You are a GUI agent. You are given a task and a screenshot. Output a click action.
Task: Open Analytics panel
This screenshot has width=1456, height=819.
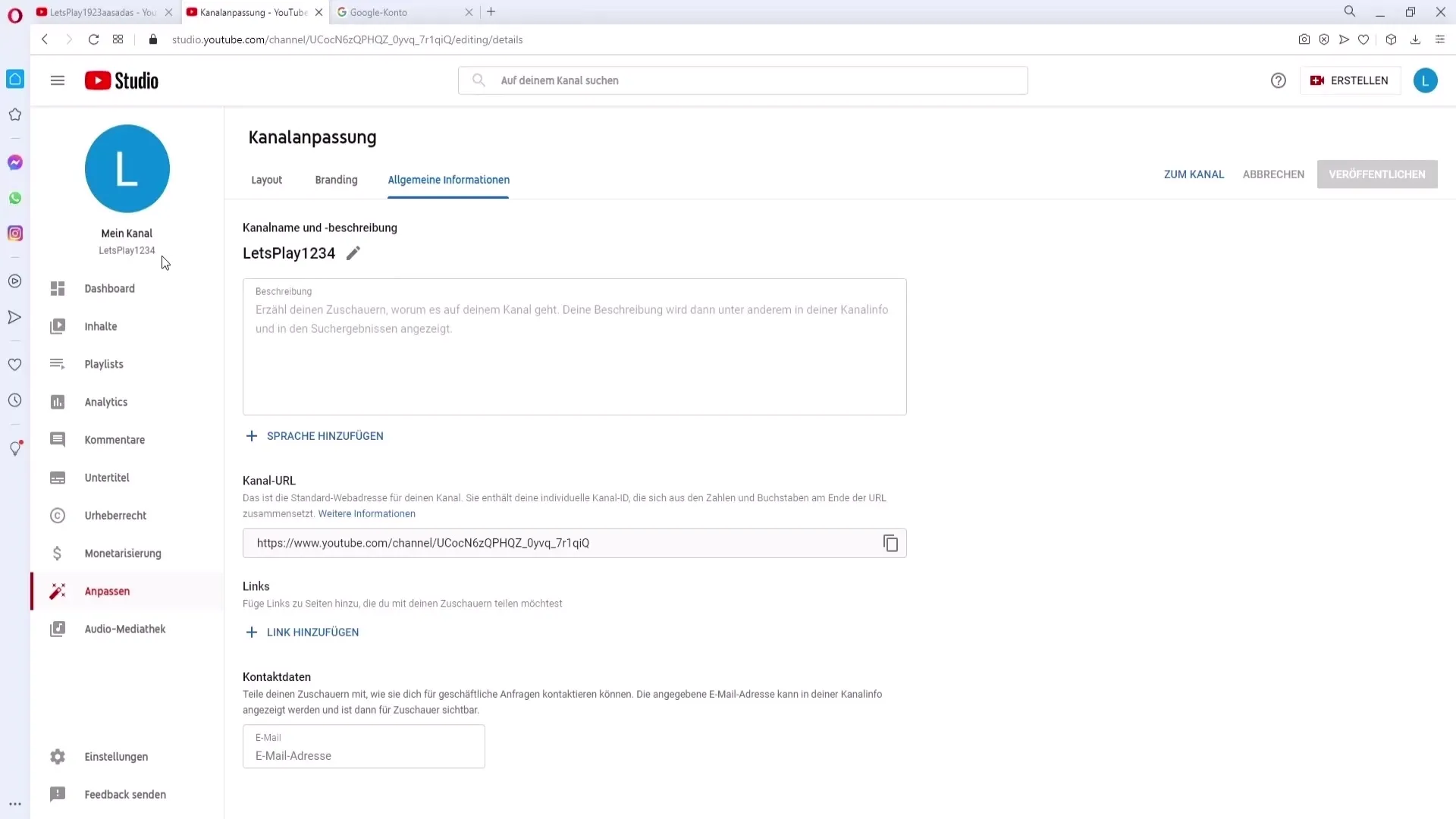point(106,402)
